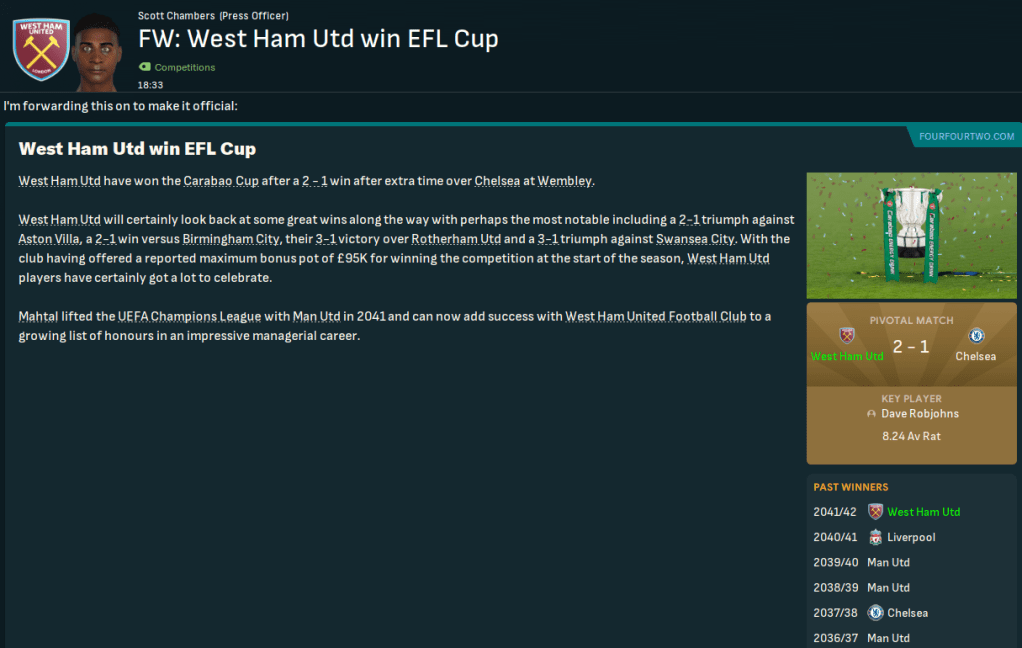Click the West Ham United club crest
Screen dimensions: 1022x648
point(41,49)
